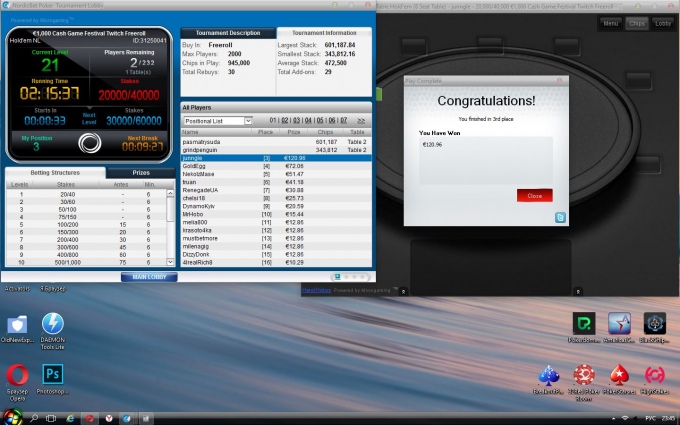Launch PokerStars from the desktop
Viewport: 680px width, 425px height.
point(619,379)
